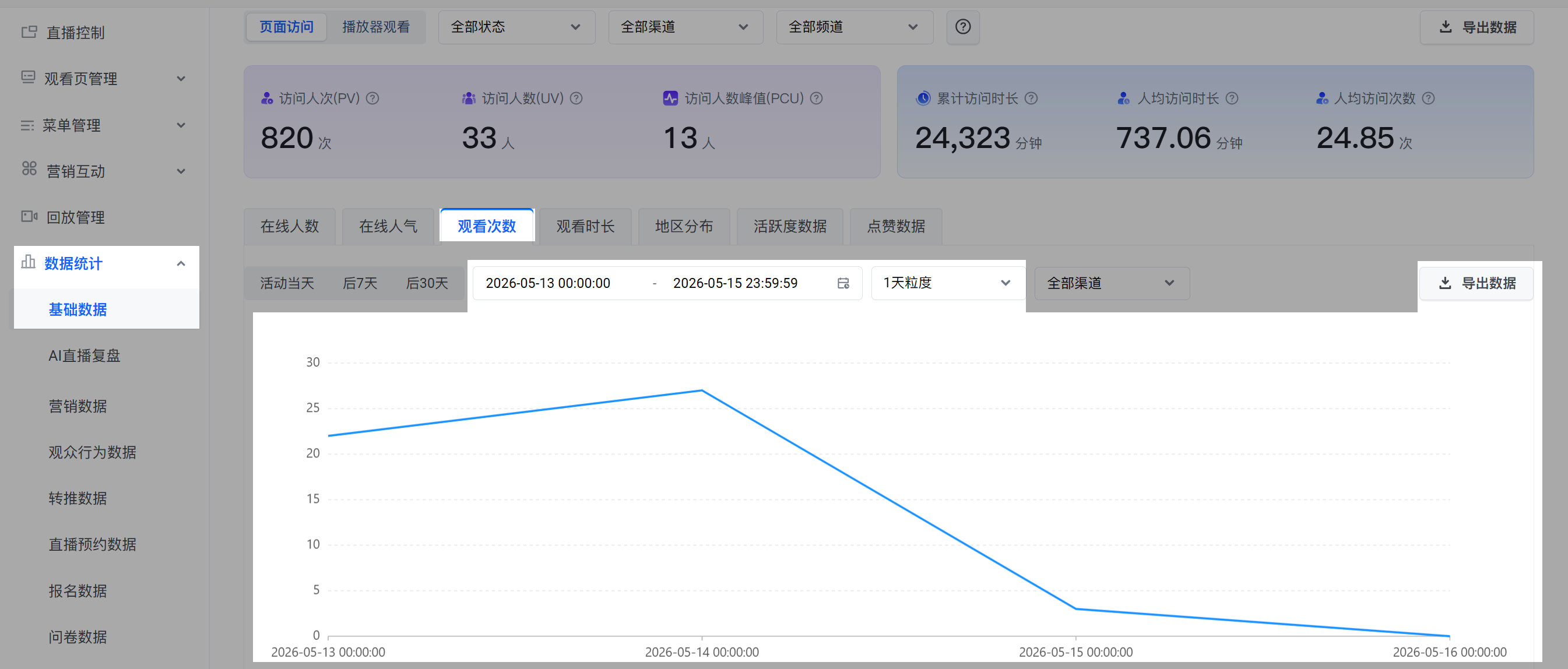This screenshot has width=1568, height=669.
Task: Click help icon beside 访问人数峰值(PCU)
Action: click(x=816, y=98)
